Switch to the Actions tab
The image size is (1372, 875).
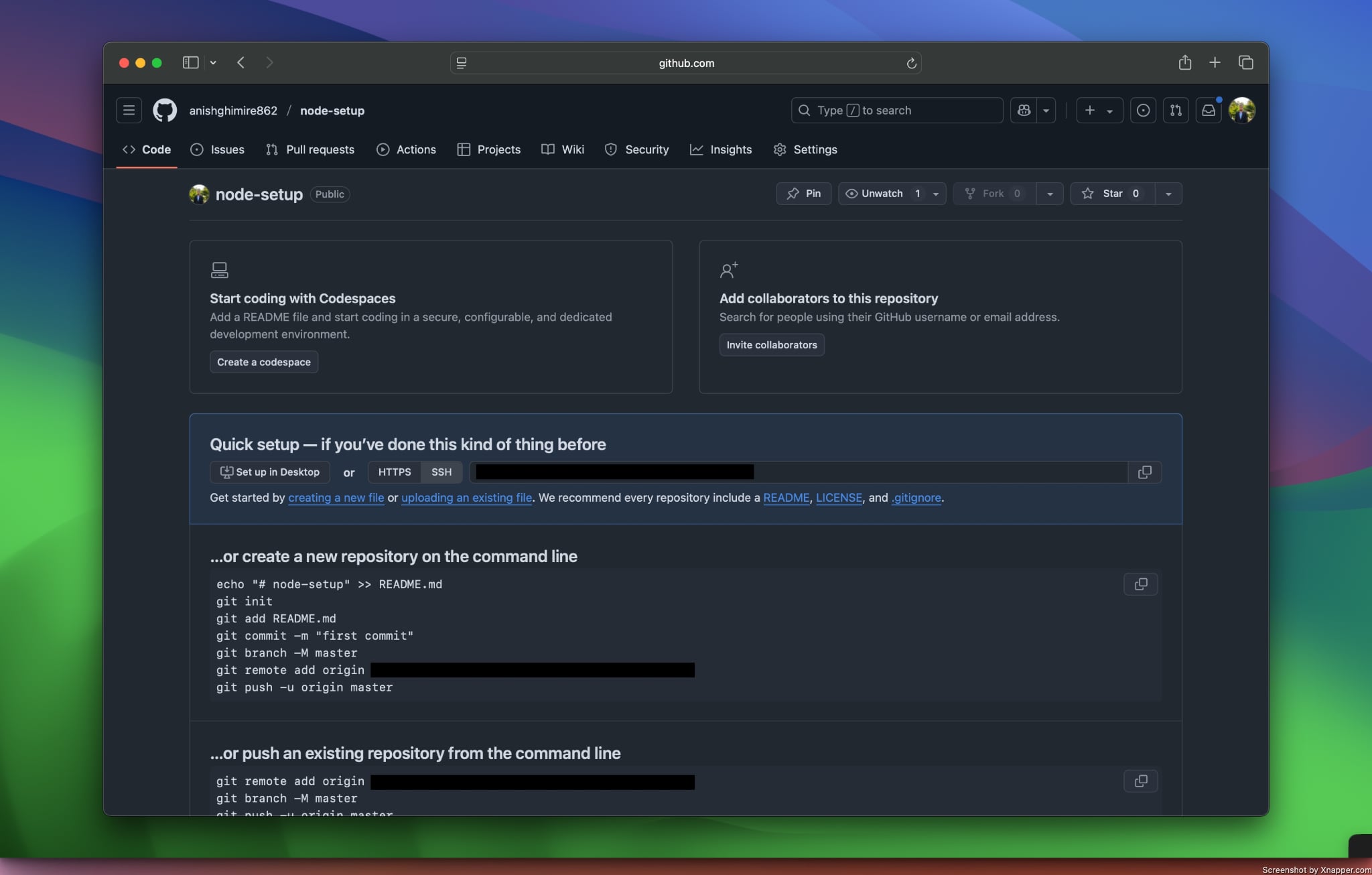tap(407, 149)
